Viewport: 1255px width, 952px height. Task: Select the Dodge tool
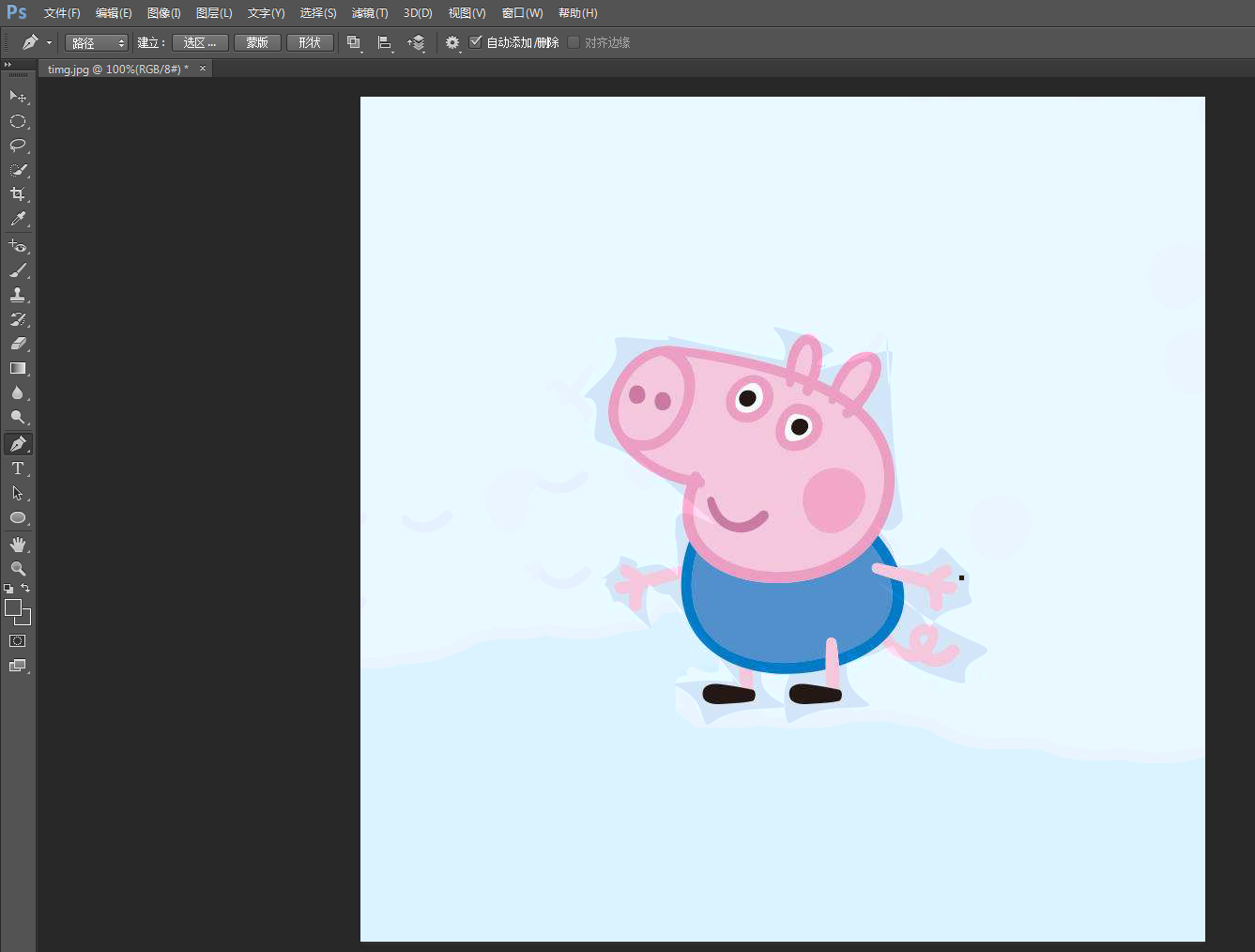point(18,417)
